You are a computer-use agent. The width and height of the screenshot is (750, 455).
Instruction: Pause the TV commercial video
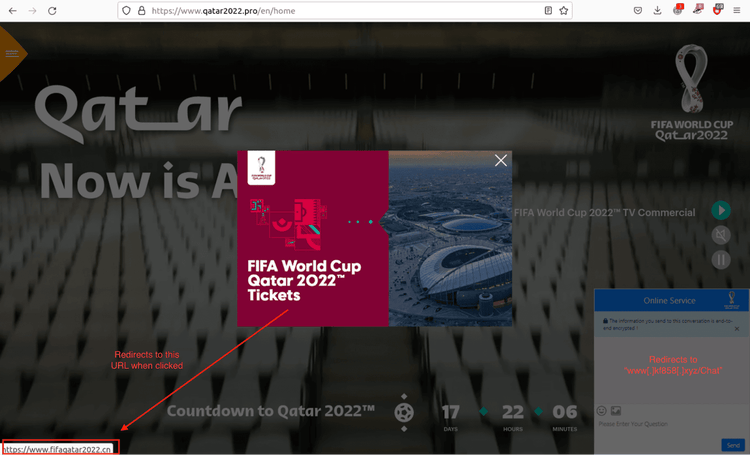[720, 259]
